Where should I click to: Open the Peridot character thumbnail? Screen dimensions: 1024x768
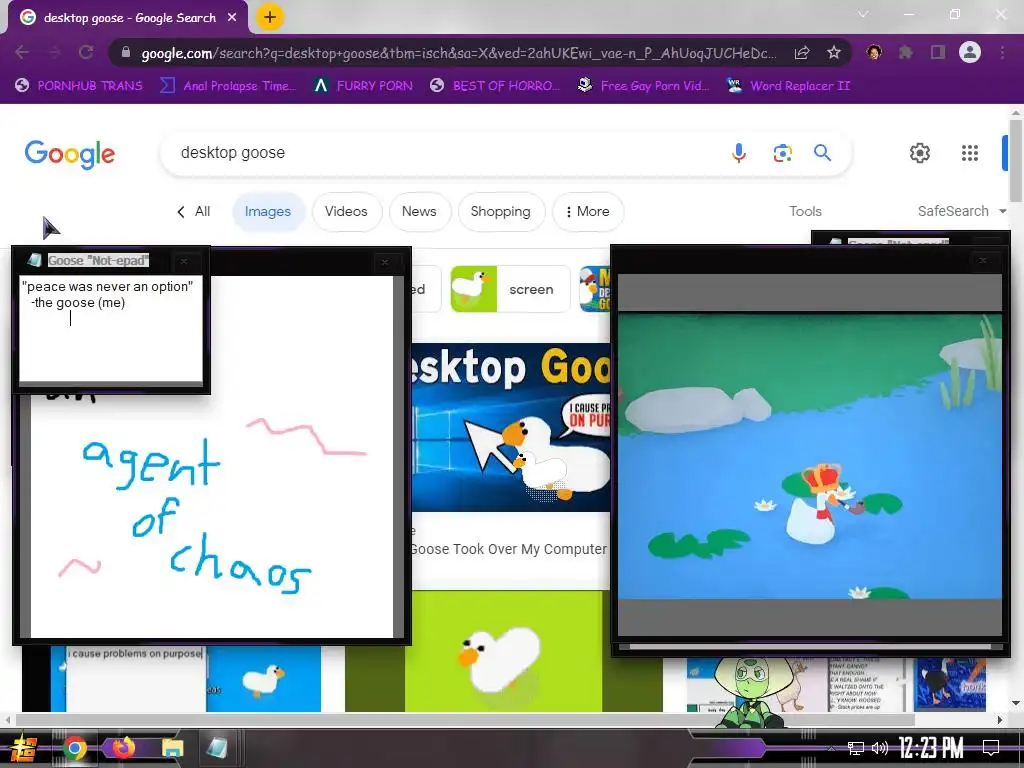tap(751, 692)
